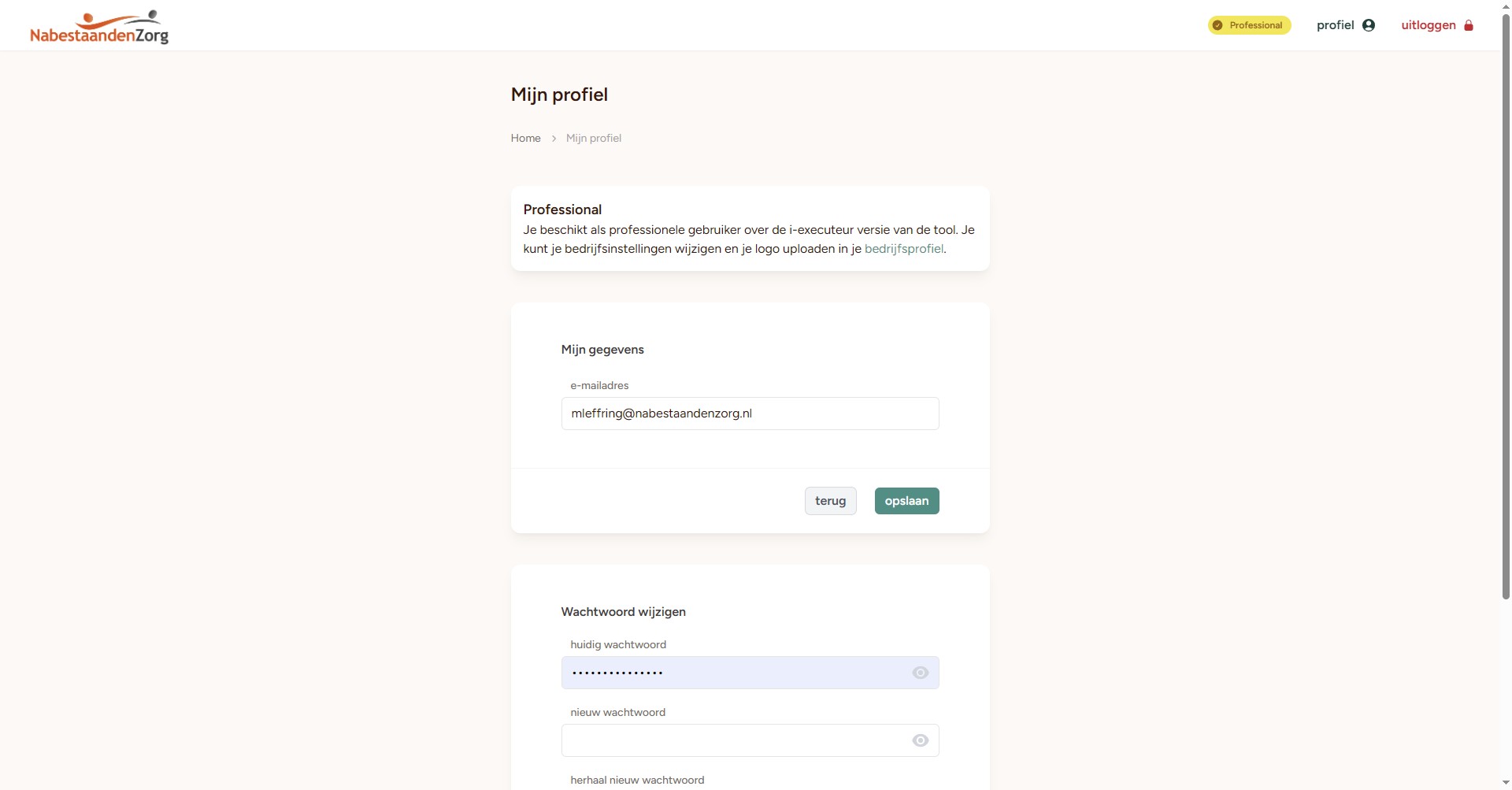Save details with the opslaan button
Screen dimensions: 1512x790
(x=906, y=501)
